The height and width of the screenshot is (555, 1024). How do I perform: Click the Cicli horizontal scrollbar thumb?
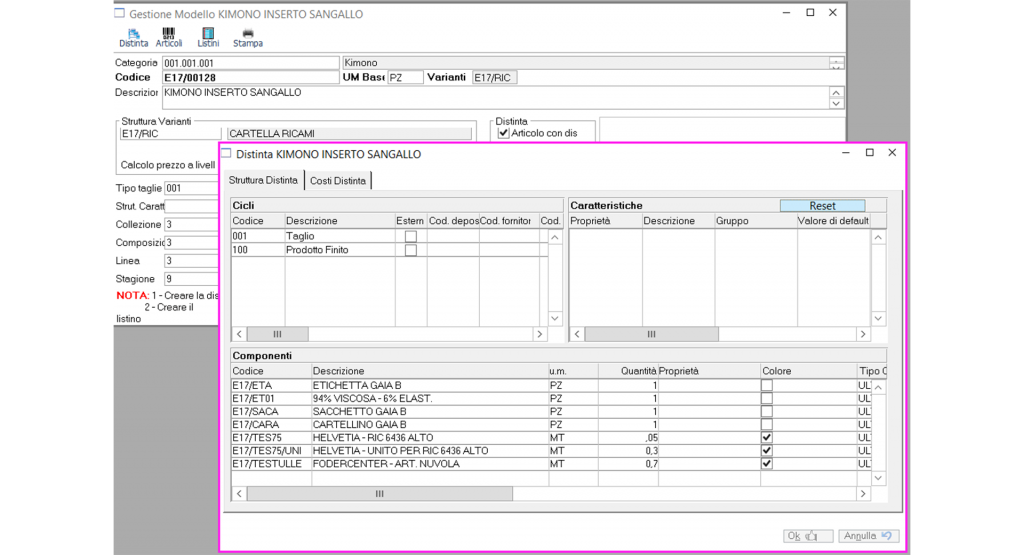(278, 334)
